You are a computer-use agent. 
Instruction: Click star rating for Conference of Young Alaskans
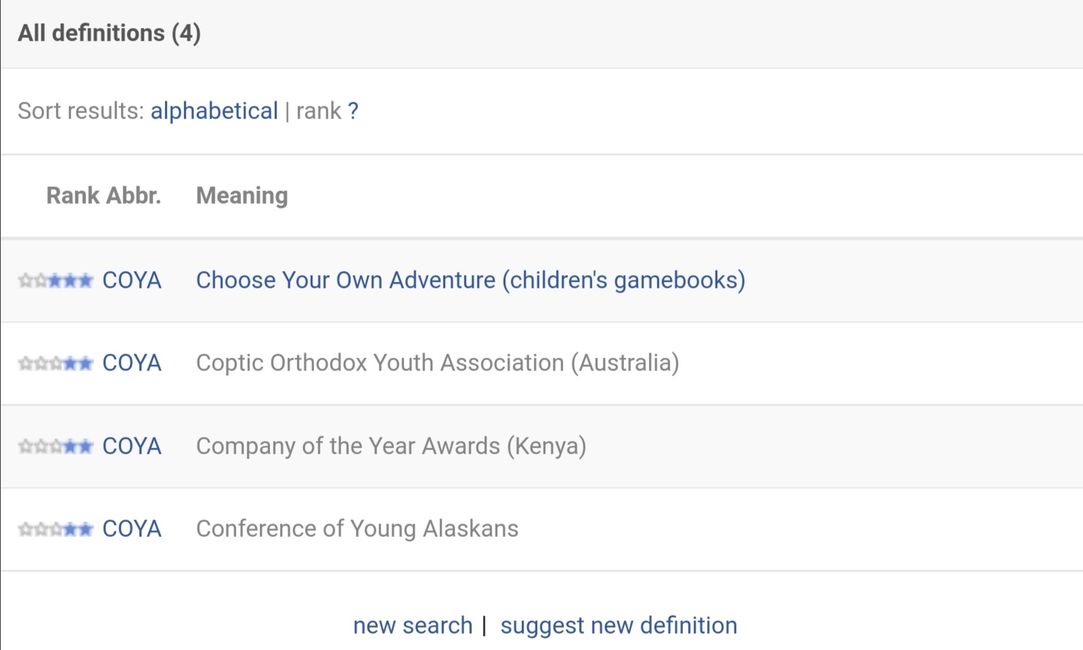[x=56, y=529]
